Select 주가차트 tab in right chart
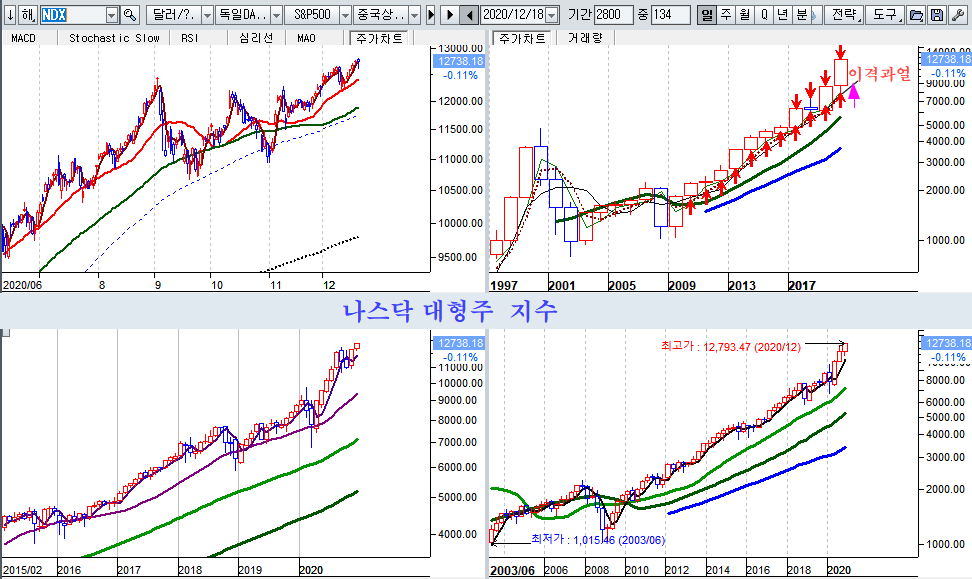This screenshot has width=972, height=579. coord(523,38)
